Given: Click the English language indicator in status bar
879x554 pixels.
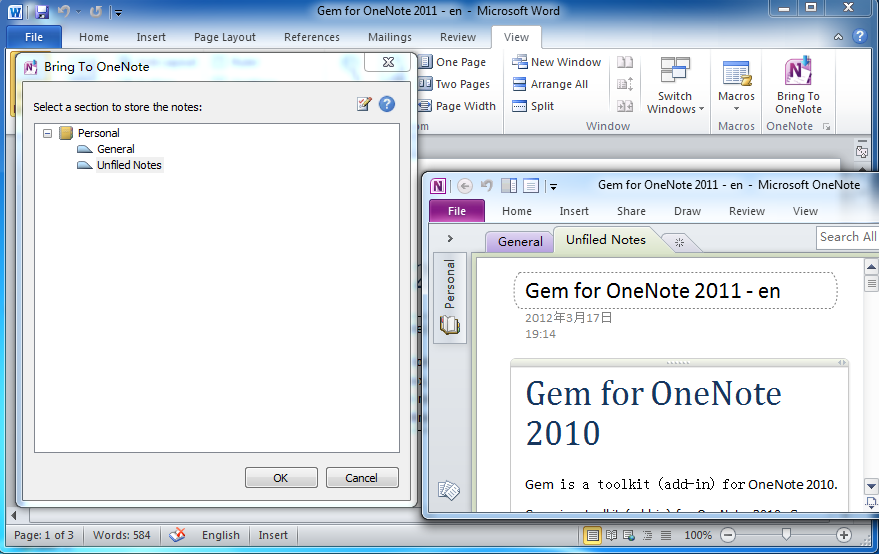Looking at the screenshot, I should pyautogui.click(x=221, y=535).
